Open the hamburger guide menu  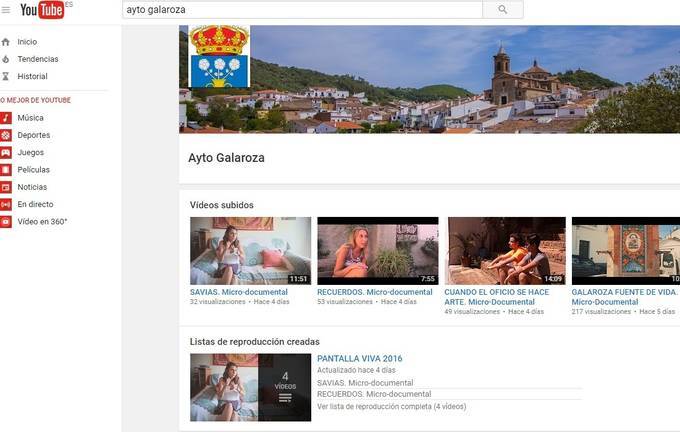point(7,10)
